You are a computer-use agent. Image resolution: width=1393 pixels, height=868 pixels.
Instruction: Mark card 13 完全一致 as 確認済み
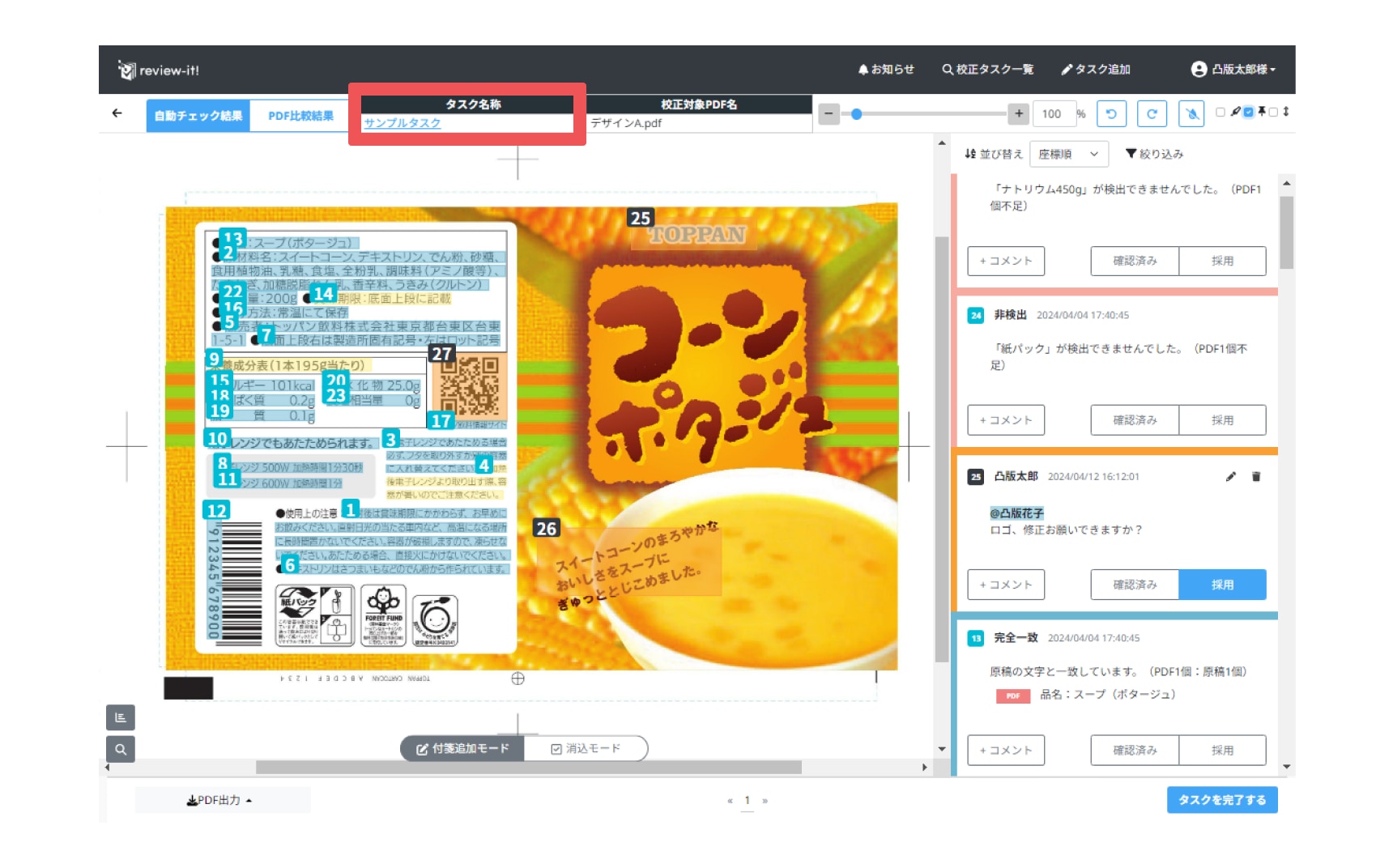[x=1135, y=751]
